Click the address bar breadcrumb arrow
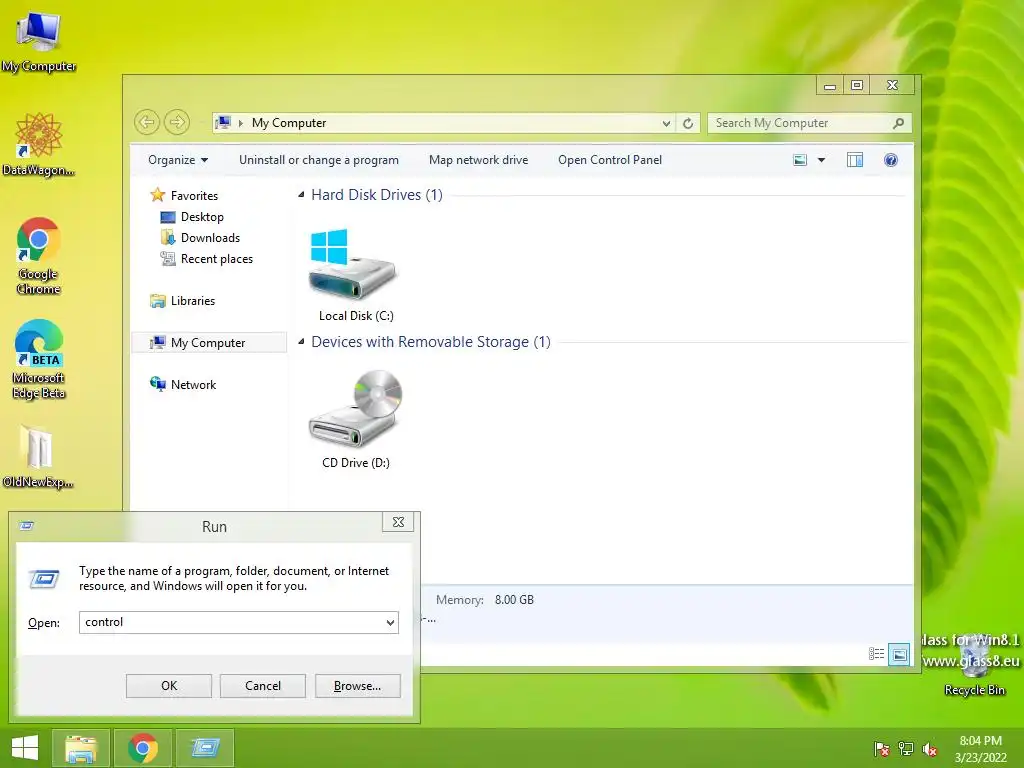The width and height of the screenshot is (1024, 768). pyautogui.click(x=241, y=123)
